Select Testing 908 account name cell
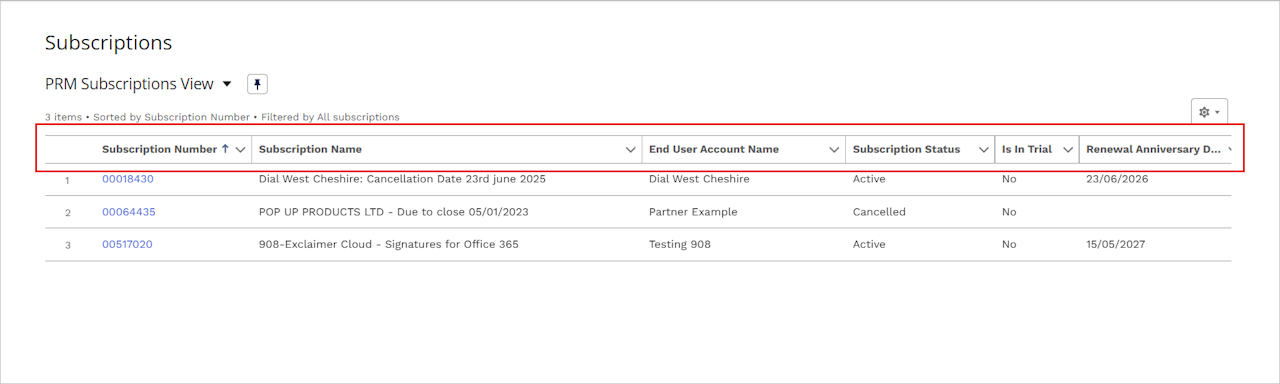This screenshot has height=384, width=1280. (x=680, y=244)
